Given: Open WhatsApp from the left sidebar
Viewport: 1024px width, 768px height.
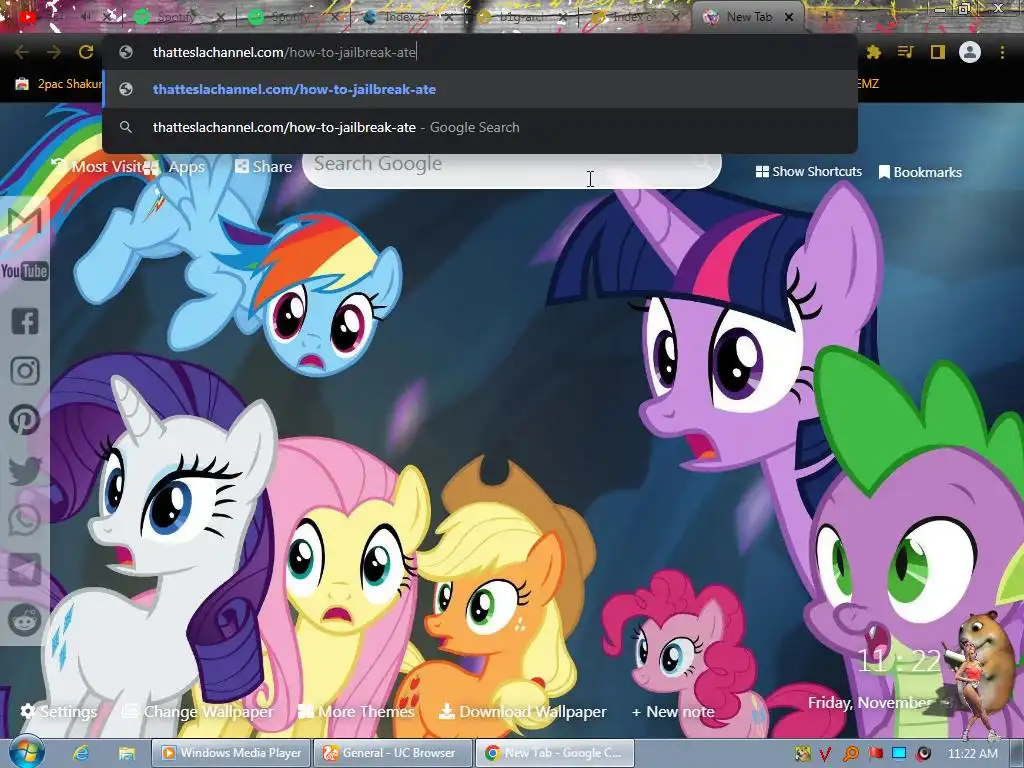Looking at the screenshot, I should [x=25, y=520].
